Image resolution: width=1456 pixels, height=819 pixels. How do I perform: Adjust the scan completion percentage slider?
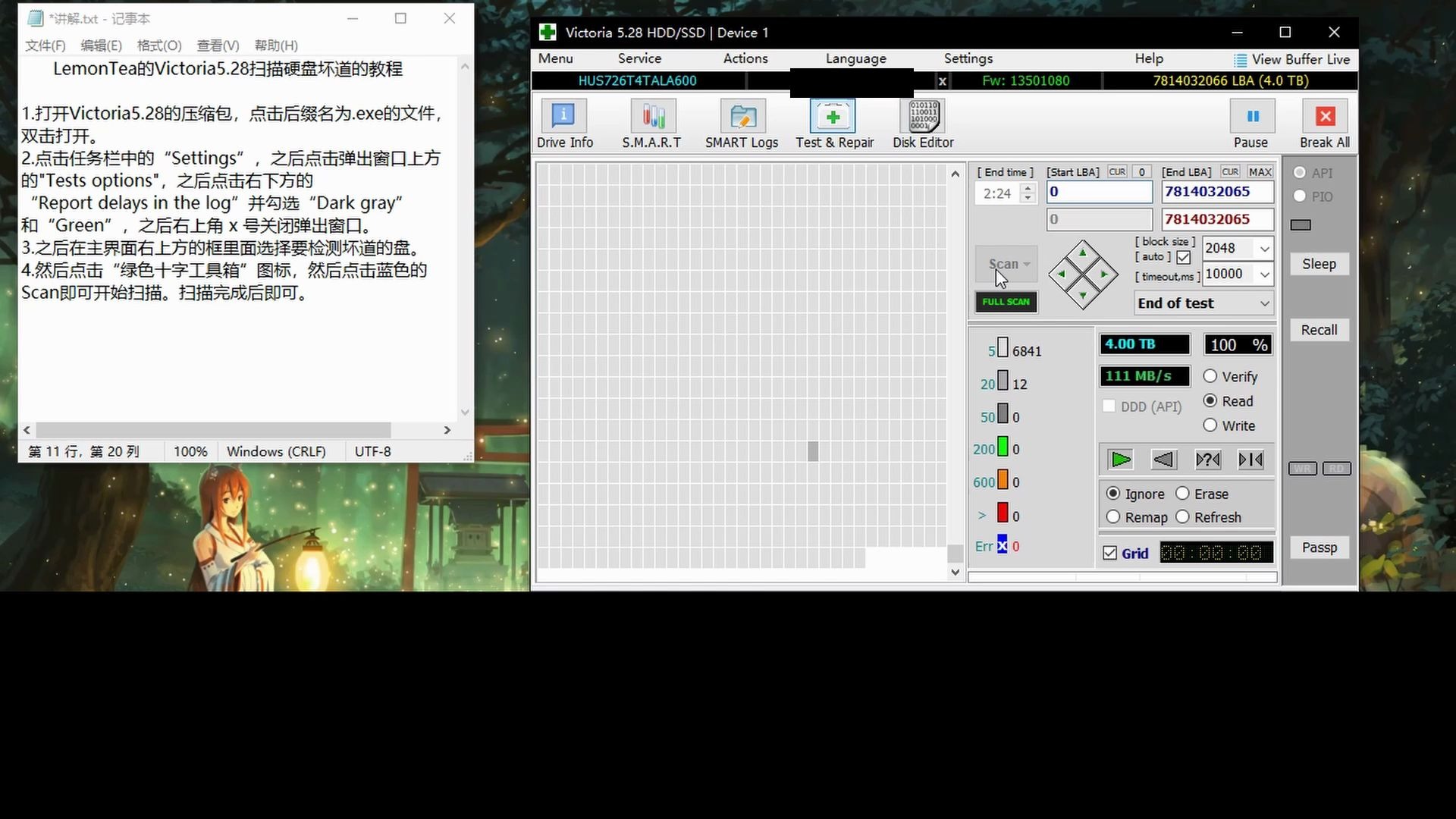click(1238, 345)
